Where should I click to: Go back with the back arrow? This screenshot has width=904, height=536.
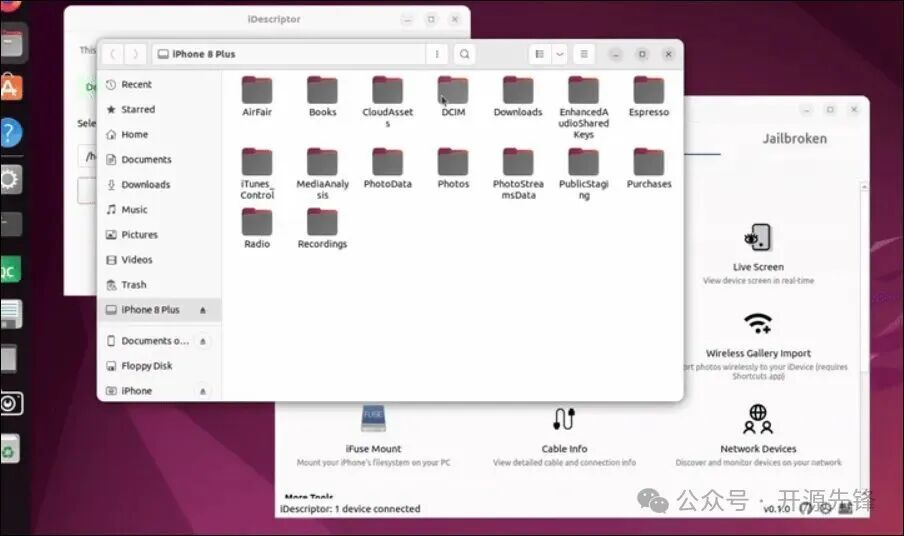coord(113,54)
